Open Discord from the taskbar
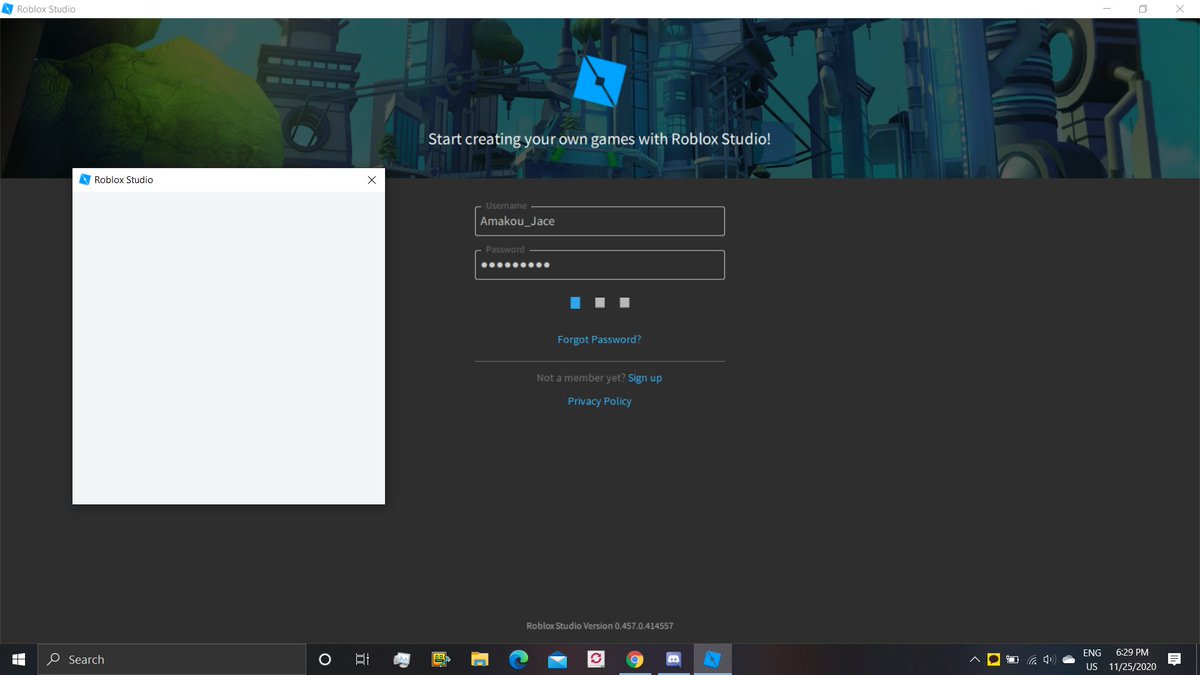Screen dimensions: 1200x675 (x=673, y=659)
